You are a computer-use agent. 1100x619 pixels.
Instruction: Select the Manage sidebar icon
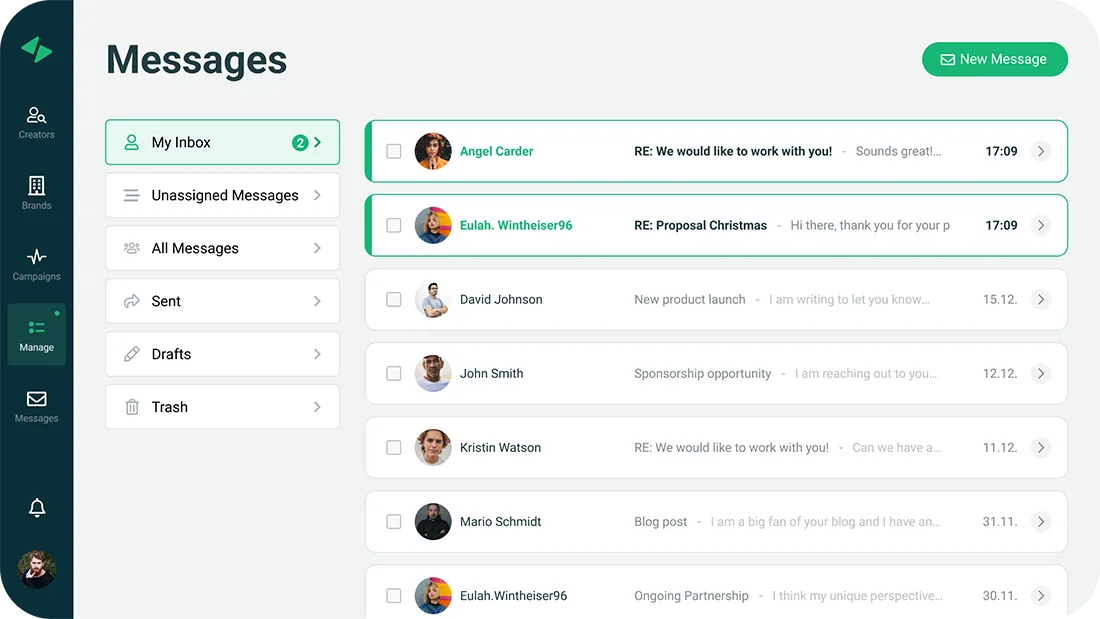[x=36, y=328]
